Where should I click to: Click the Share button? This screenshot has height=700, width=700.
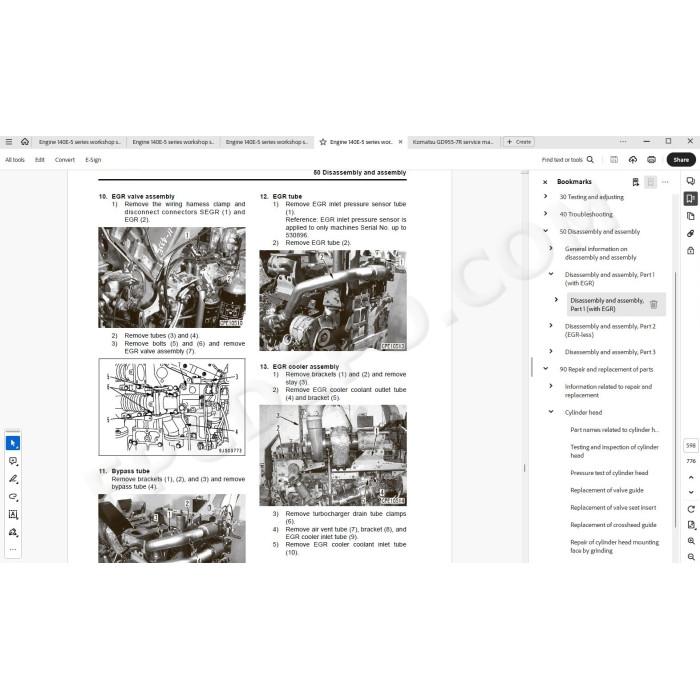tap(681, 160)
